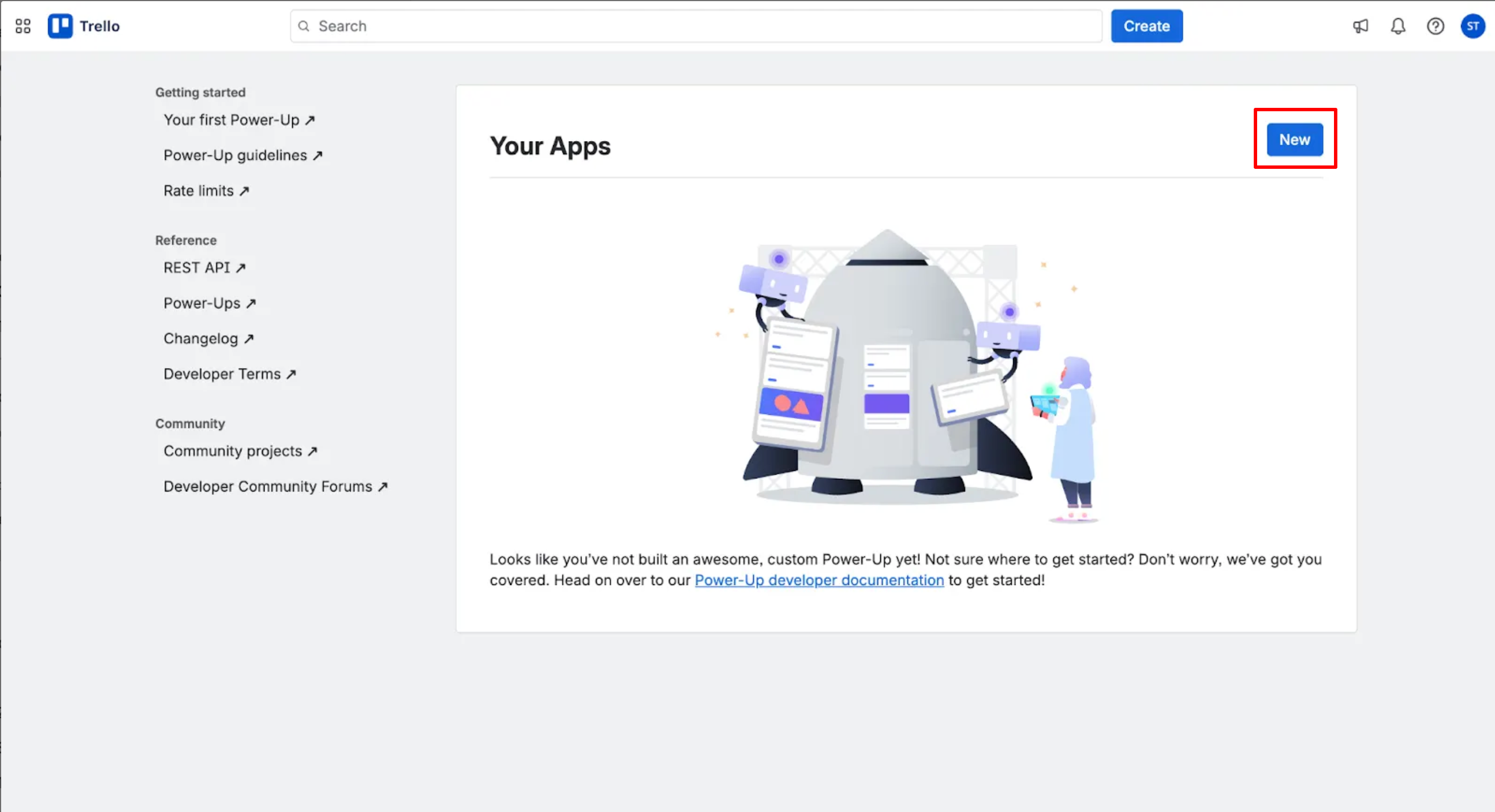Follow the Power-Up developer documentation link
1495x812 pixels.
pos(819,580)
